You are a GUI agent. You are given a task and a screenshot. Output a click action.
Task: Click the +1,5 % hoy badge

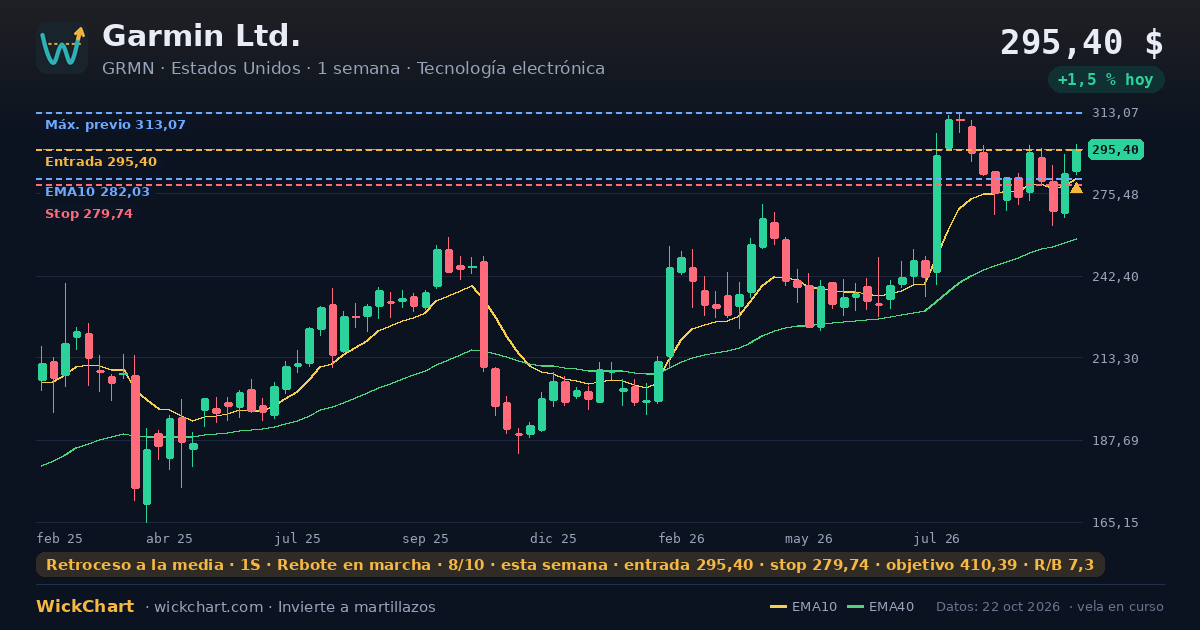tap(1106, 80)
